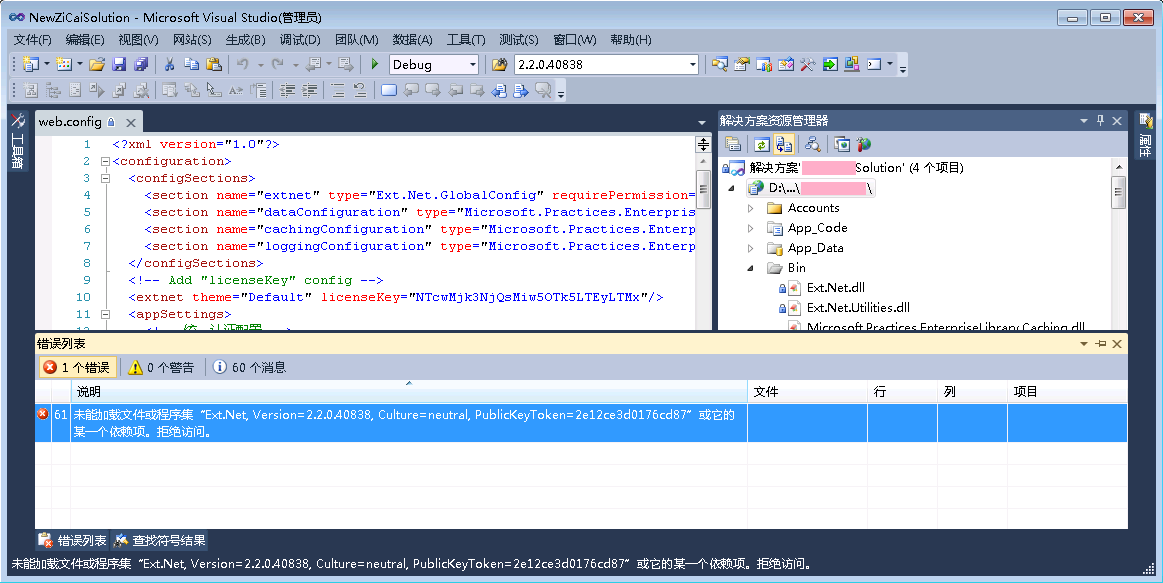The height and width of the screenshot is (583, 1163).
Task: Click the Open File folder icon
Action: click(96, 65)
